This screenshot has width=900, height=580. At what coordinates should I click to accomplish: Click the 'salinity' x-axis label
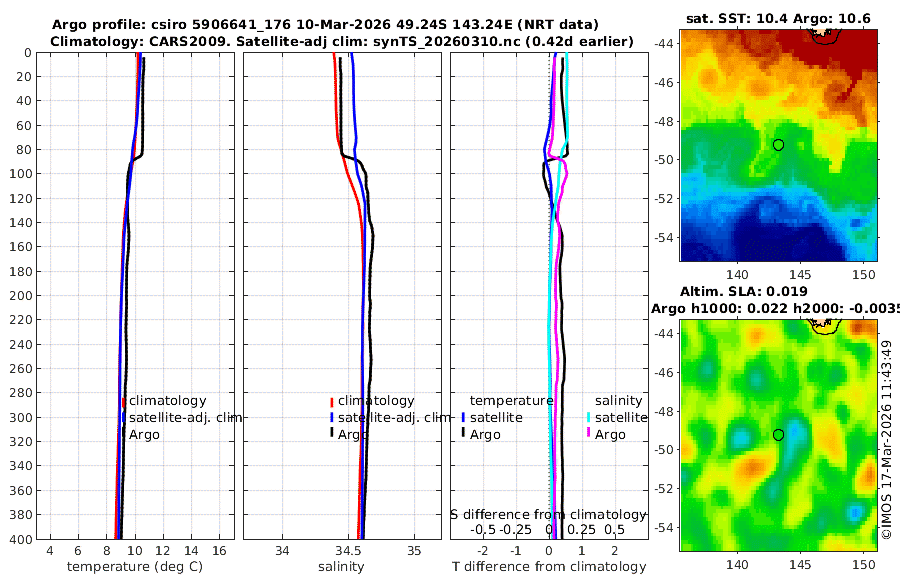(341, 567)
